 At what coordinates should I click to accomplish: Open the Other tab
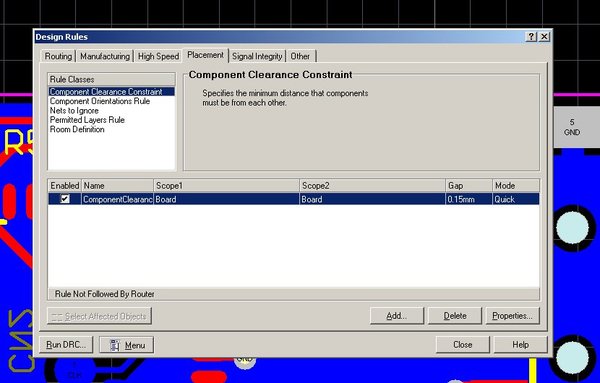click(300, 56)
